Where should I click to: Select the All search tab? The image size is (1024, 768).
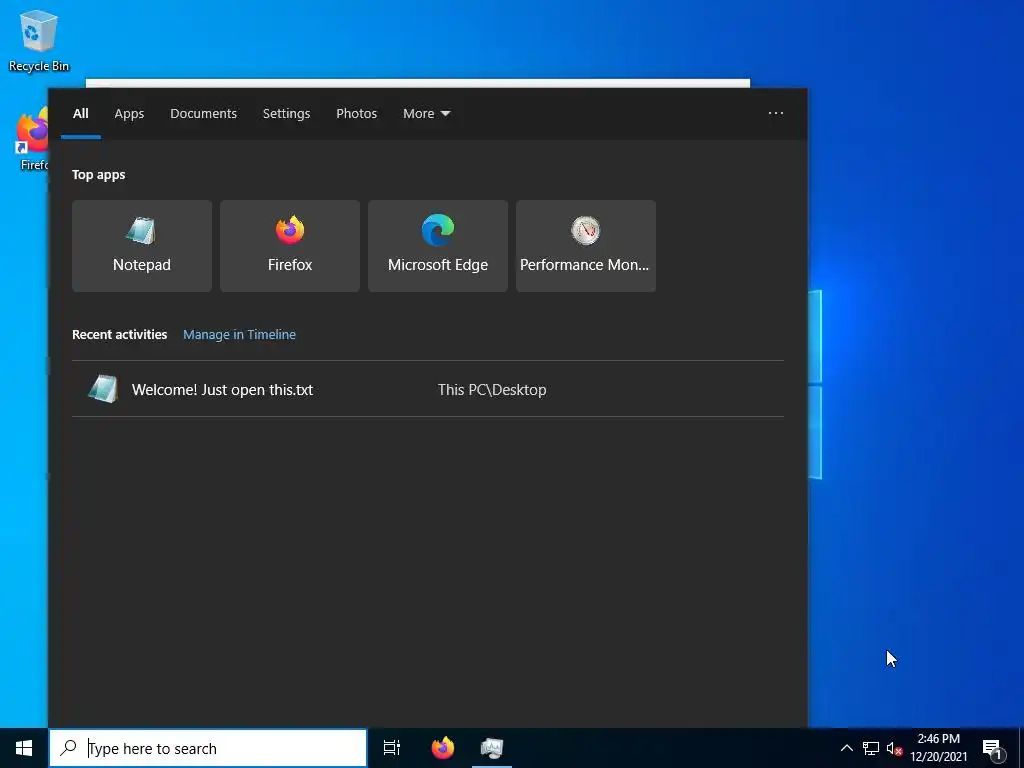click(x=80, y=114)
